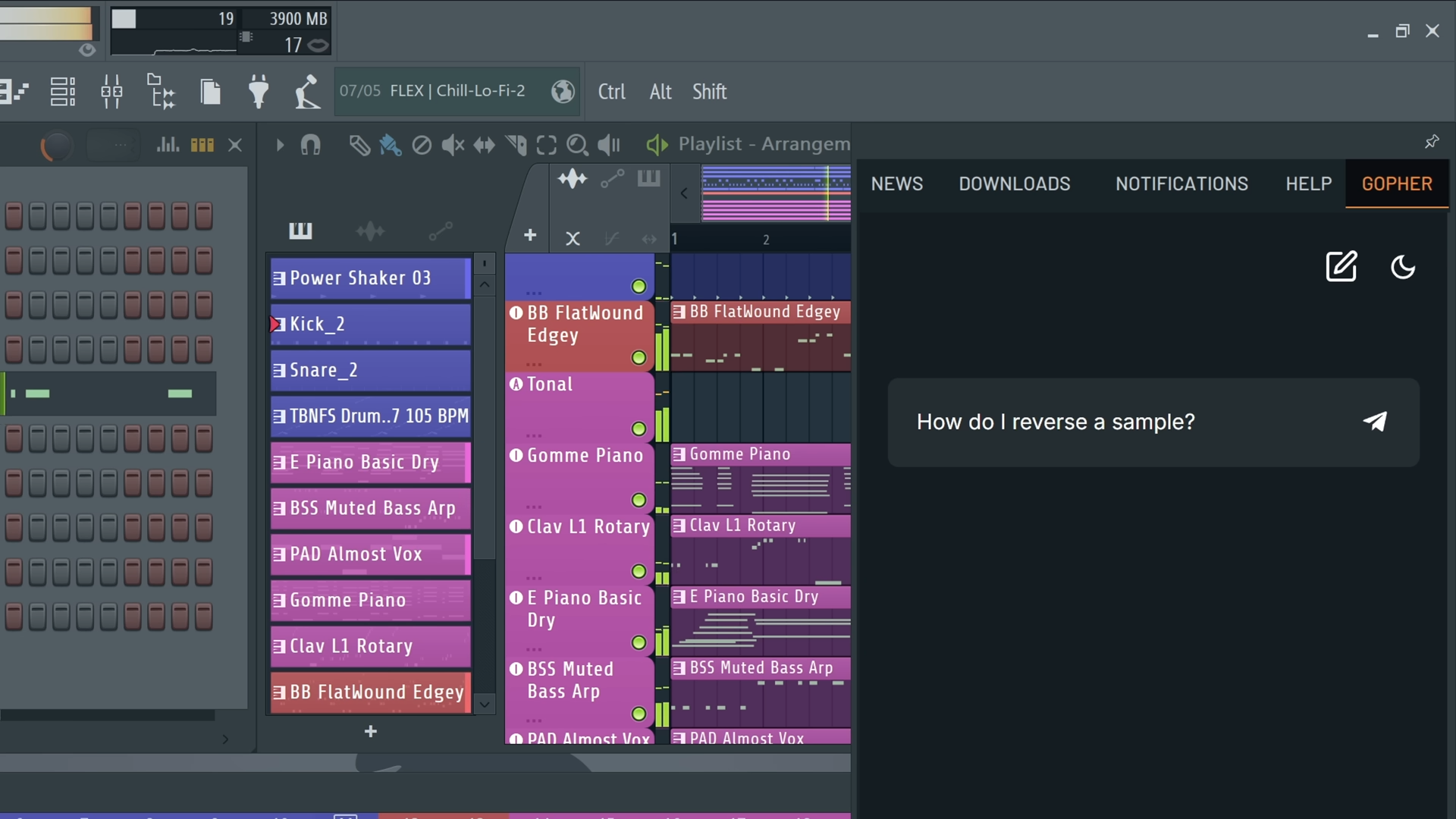Toggle the Shift modifier key button
1456x819 pixels.
(x=709, y=92)
